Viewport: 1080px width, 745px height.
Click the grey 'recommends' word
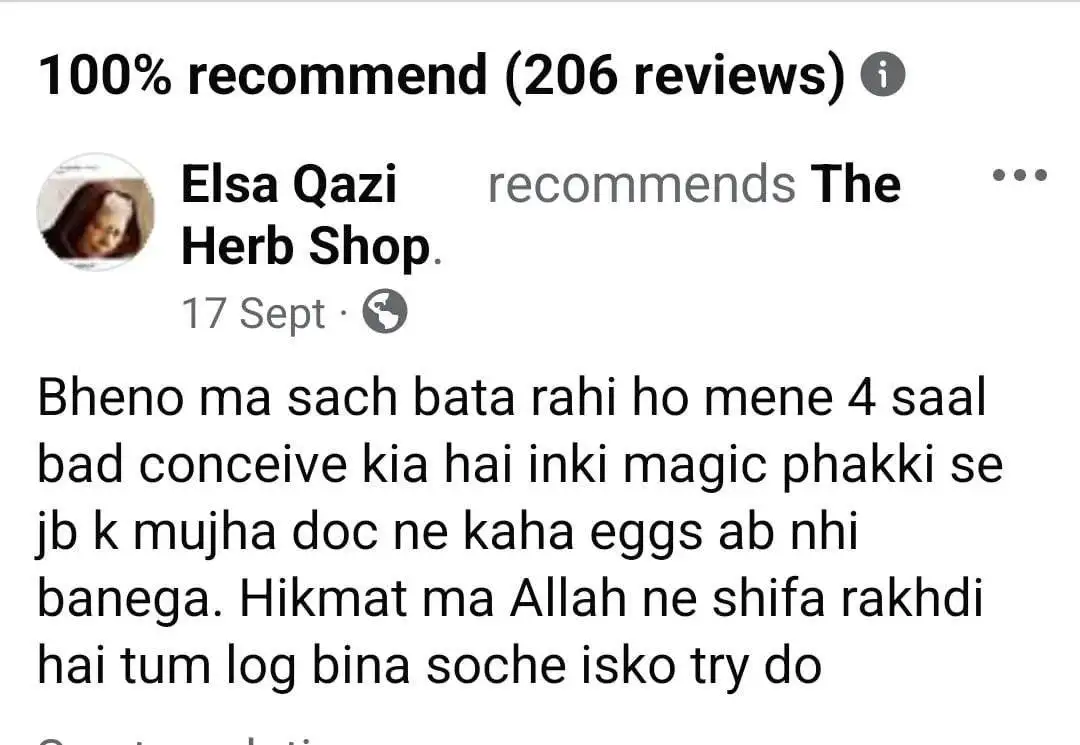[641, 185]
